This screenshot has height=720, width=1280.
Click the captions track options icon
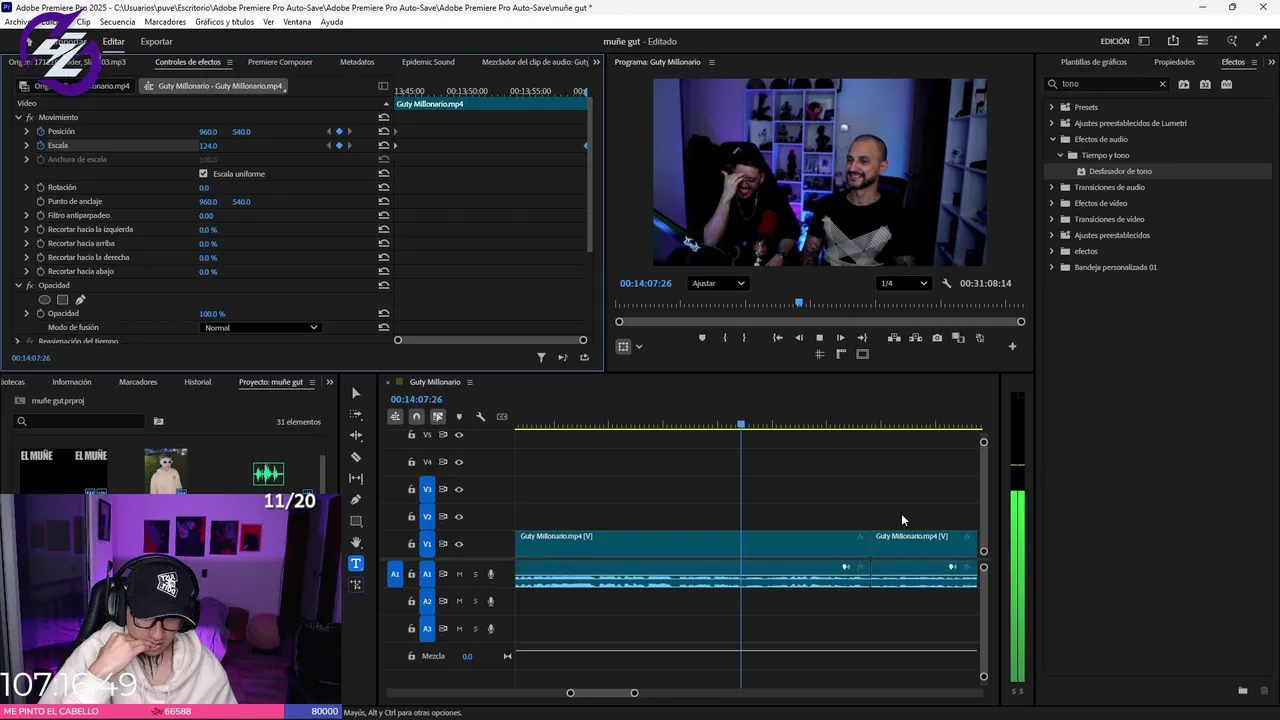[502, 417]
